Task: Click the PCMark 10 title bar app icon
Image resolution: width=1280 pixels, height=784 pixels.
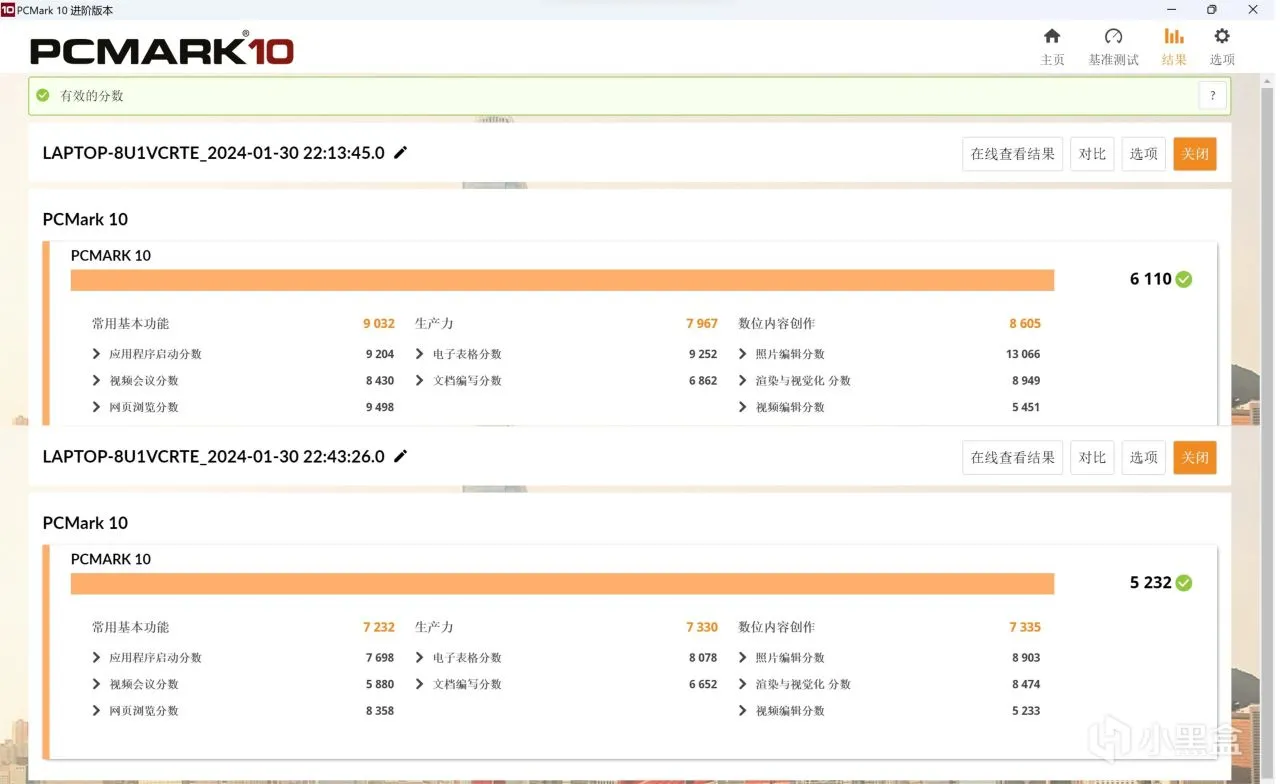Action: (8, 10)
